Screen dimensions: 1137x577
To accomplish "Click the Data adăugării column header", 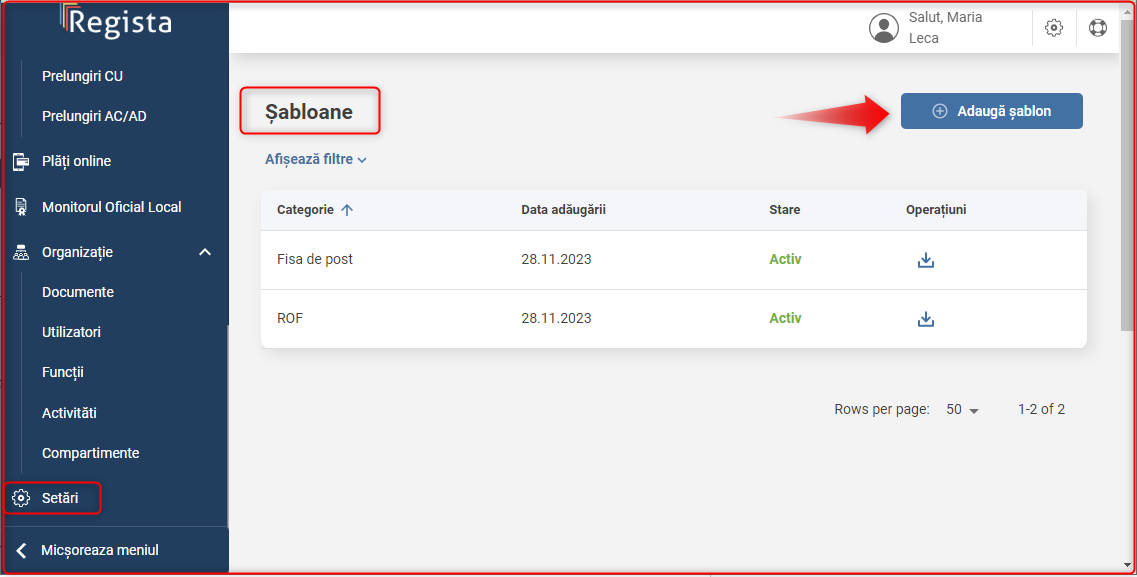I will tap(563, 209).
